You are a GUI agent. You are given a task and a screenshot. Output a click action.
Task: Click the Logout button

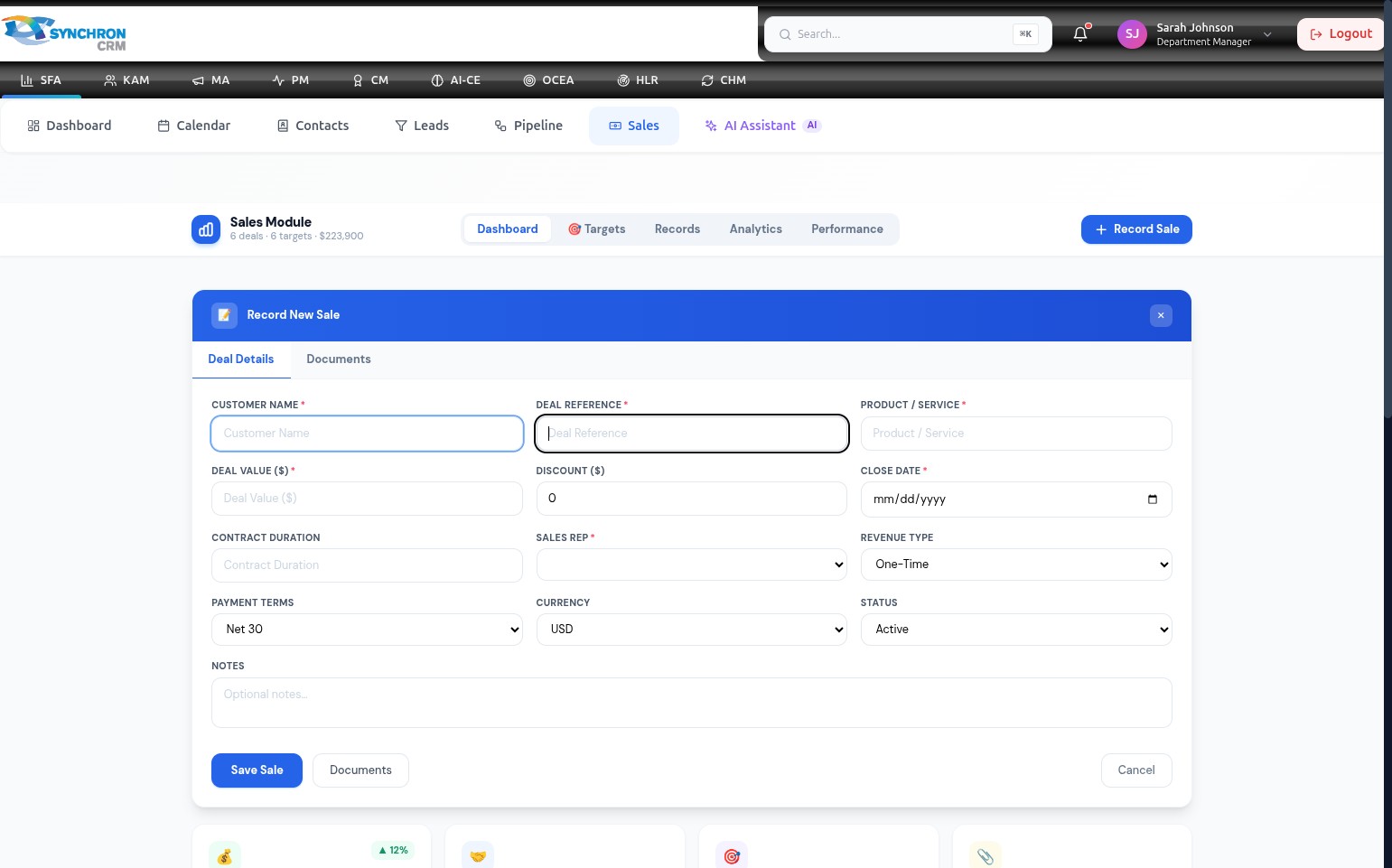(x=1341, y=34)
